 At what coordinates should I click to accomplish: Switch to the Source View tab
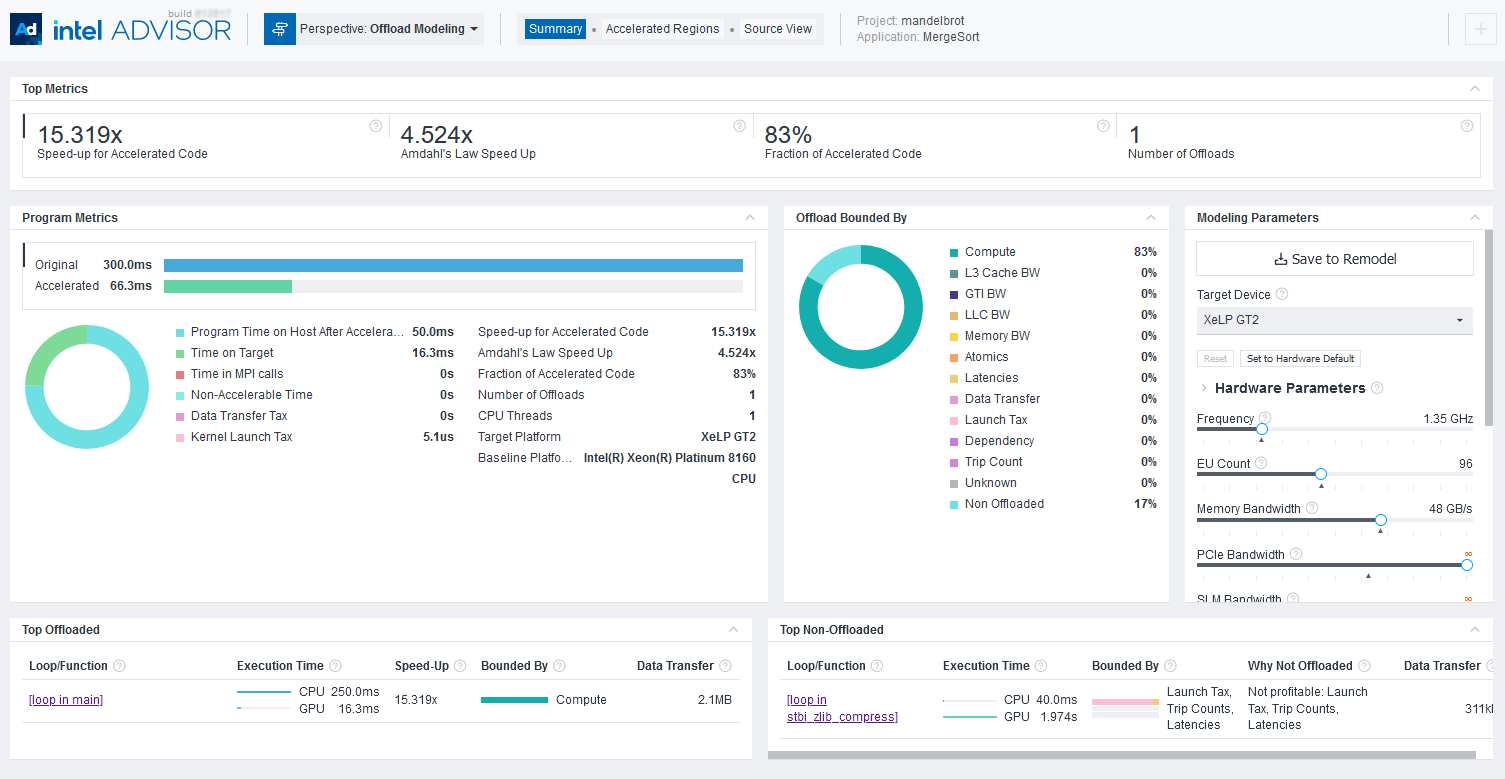pyautogui.click(x=777, y=29)
